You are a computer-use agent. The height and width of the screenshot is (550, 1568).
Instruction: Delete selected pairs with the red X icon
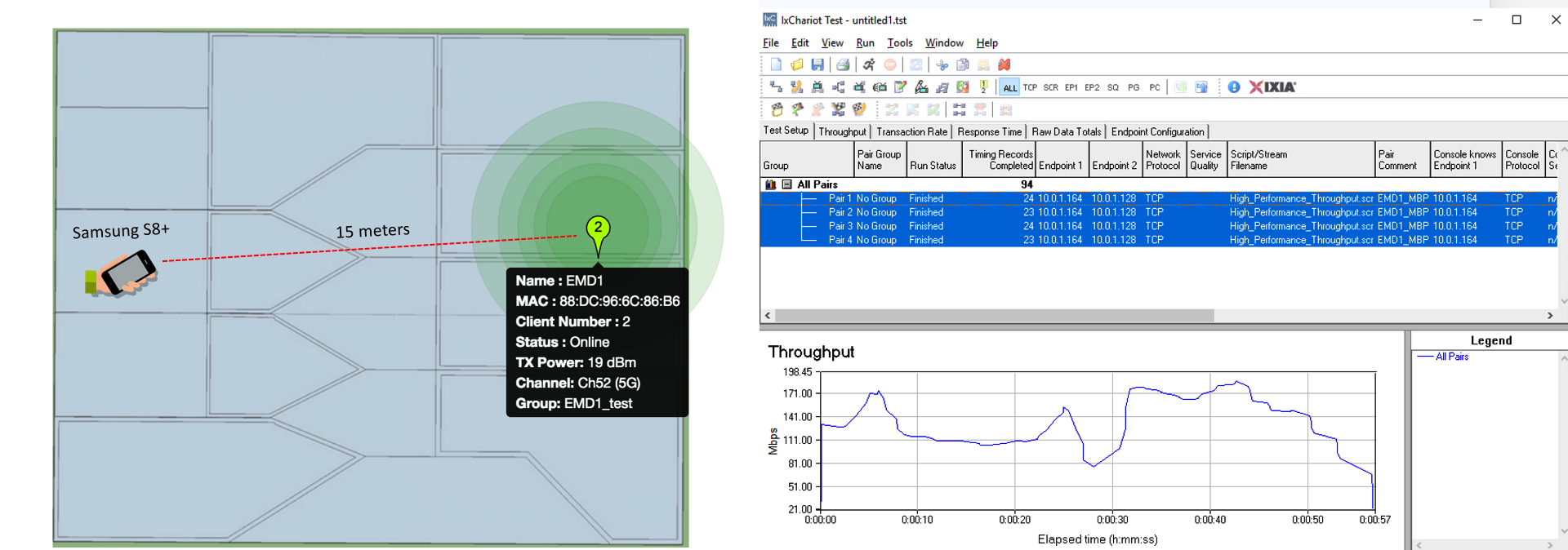click(x=1004, y=64)
